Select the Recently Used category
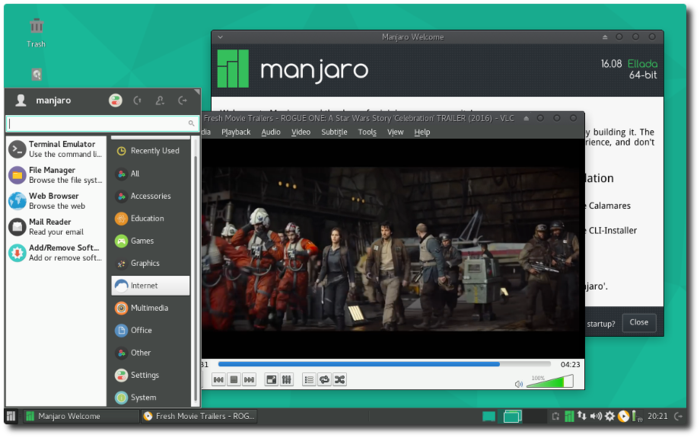Image resolution: width=700 pixels, height=438 pixels. [150, 151]
